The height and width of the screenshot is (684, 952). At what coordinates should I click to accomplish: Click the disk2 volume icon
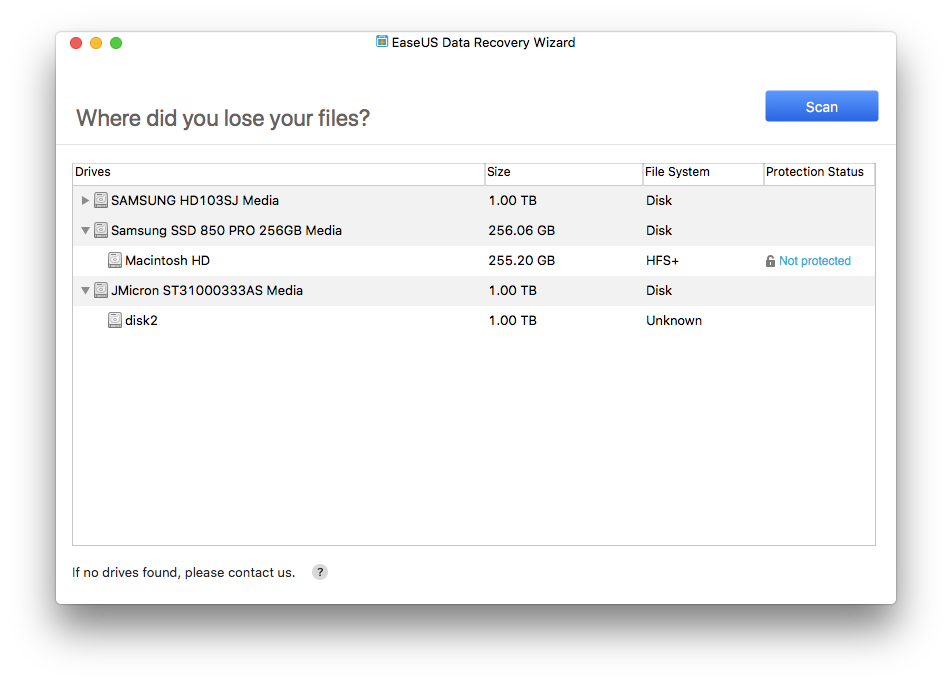coord(115,320)
